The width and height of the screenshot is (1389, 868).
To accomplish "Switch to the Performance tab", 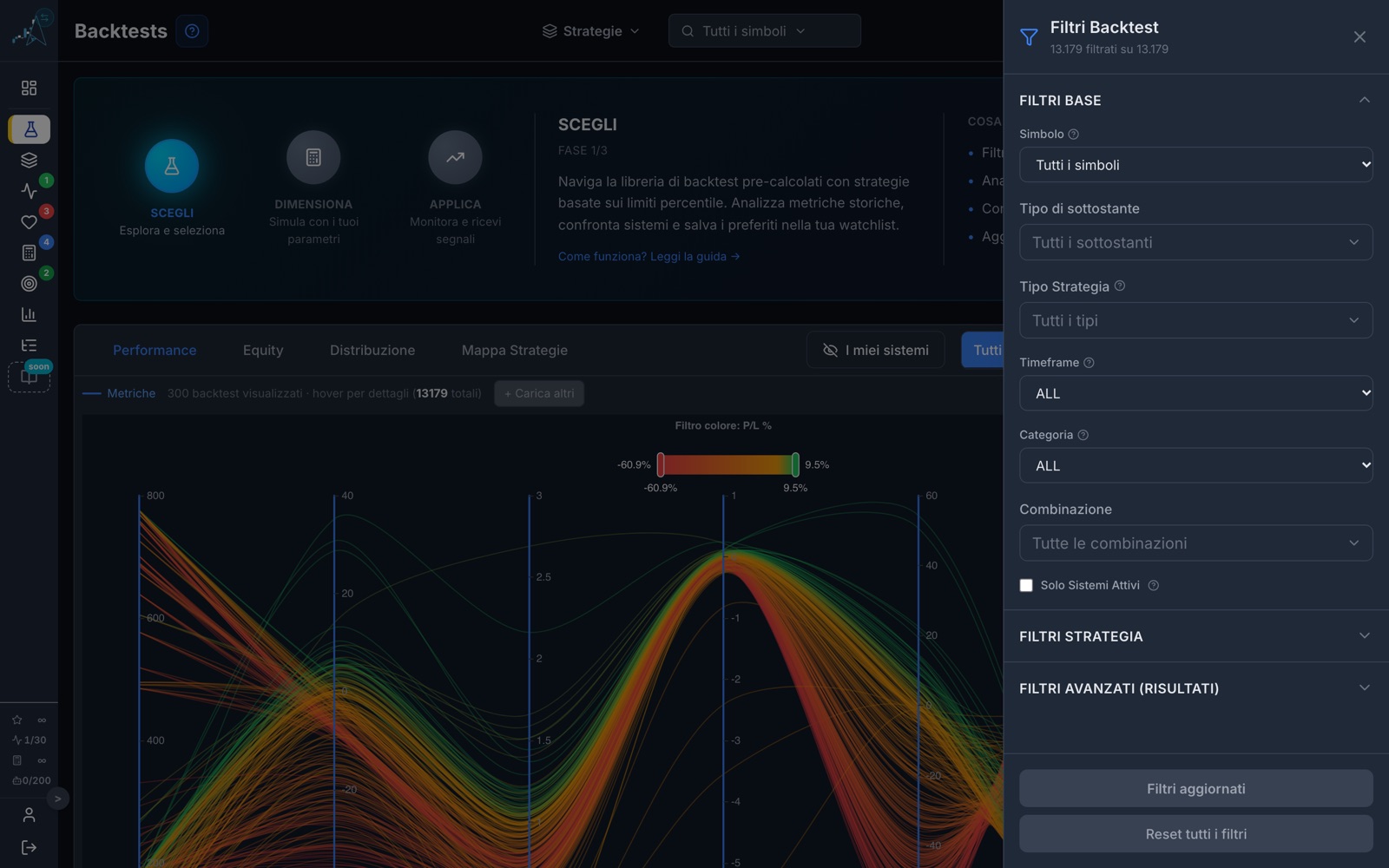I will (155, 350).
